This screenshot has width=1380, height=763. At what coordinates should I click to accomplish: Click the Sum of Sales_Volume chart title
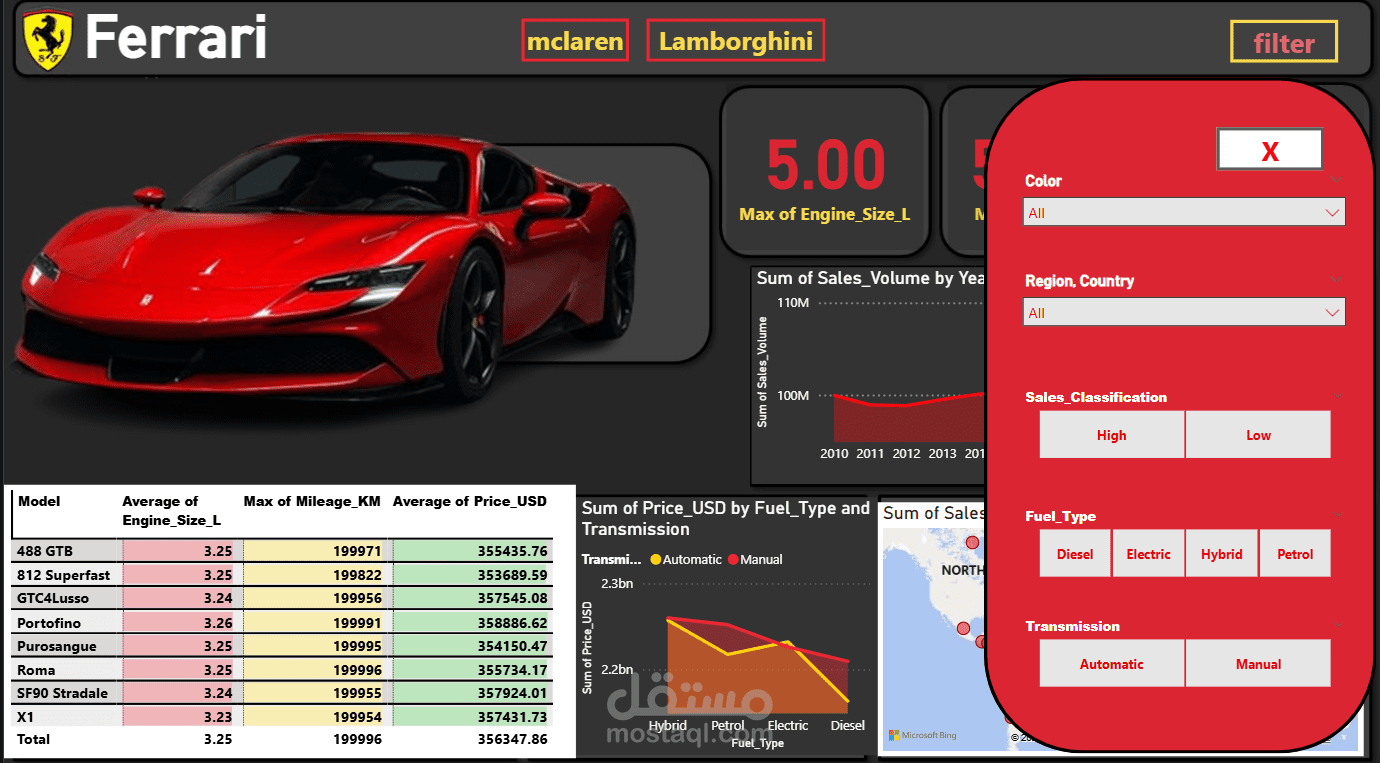coord(871,278)
